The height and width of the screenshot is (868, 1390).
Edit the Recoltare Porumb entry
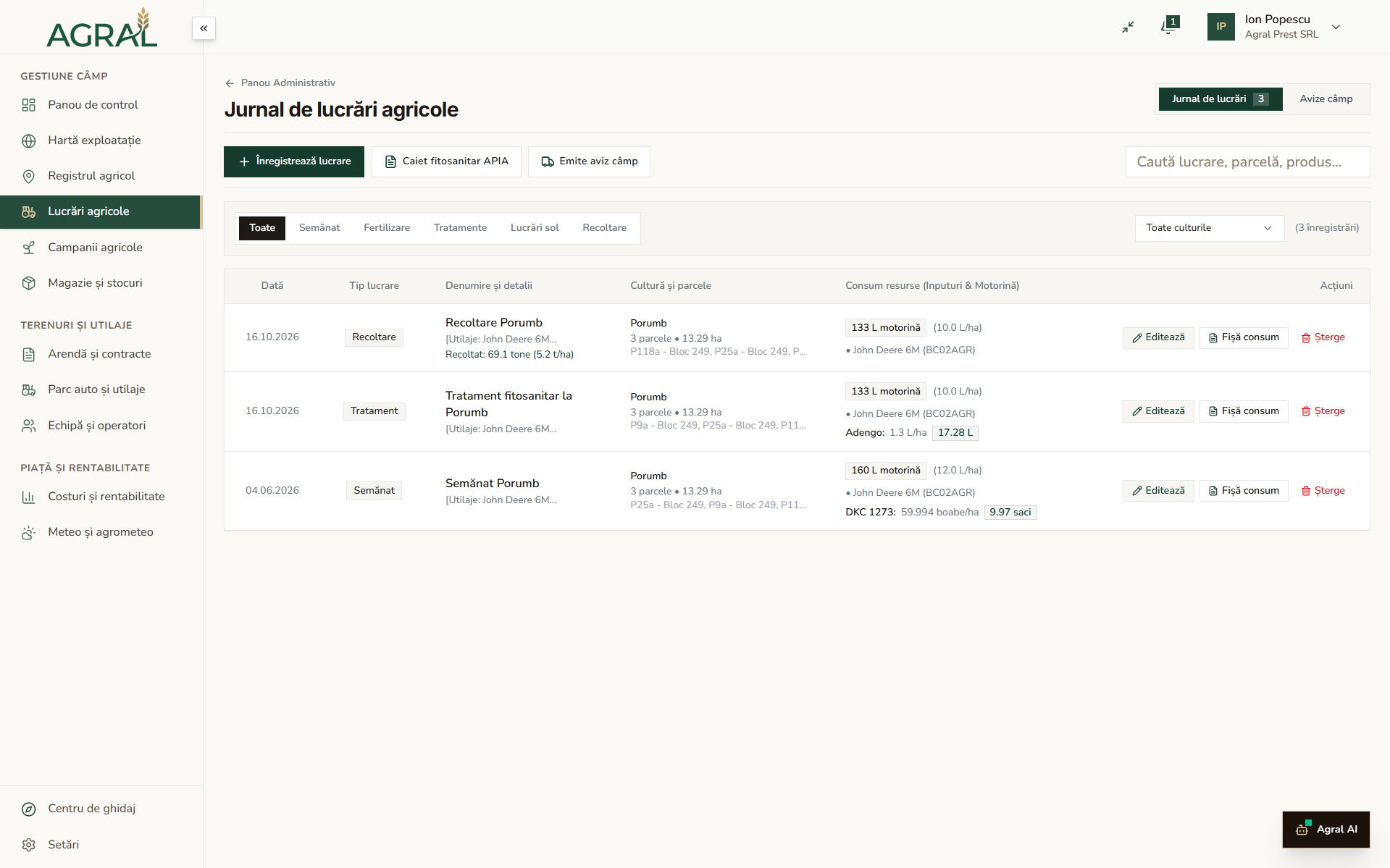[x=1158, y=337]
